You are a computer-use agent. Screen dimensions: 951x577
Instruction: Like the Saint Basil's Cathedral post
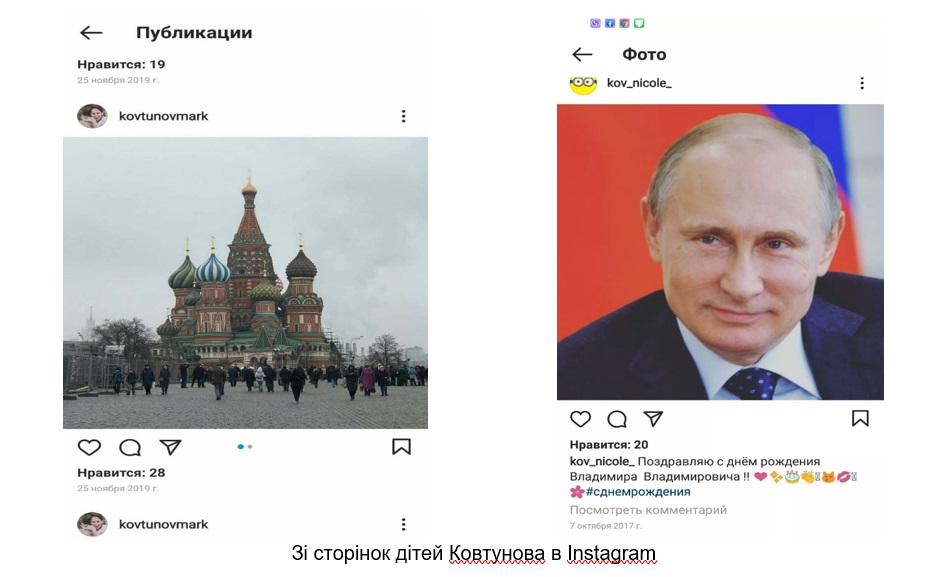pyautogui.click(x=89, y=448)
